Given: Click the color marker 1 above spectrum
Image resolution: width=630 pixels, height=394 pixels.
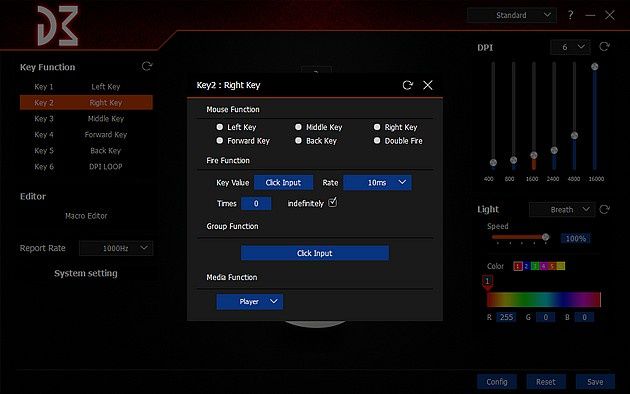Looking at the screenshot, I should pyautogui.click(x=487, y=282).
